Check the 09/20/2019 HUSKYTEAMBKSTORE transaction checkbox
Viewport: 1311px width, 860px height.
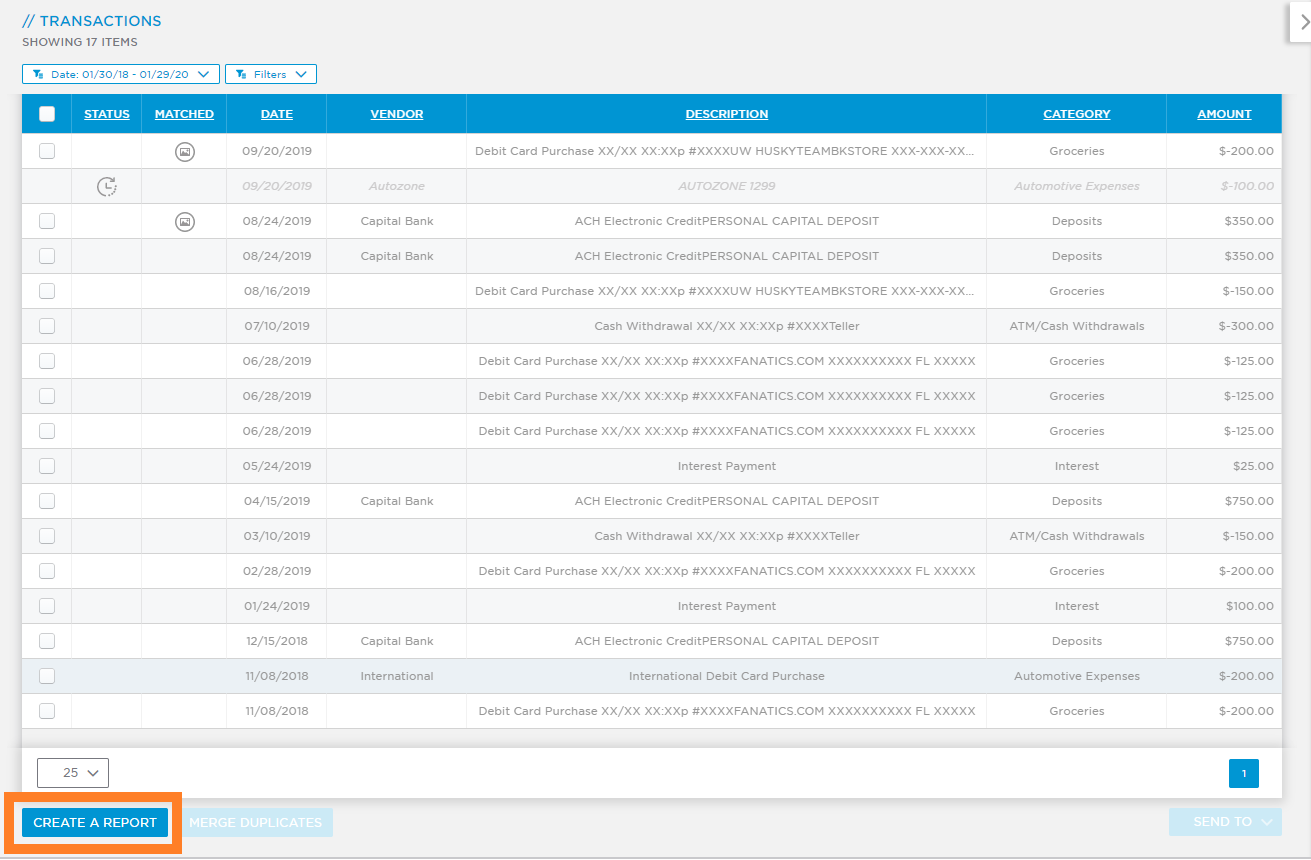click(46, 150)
